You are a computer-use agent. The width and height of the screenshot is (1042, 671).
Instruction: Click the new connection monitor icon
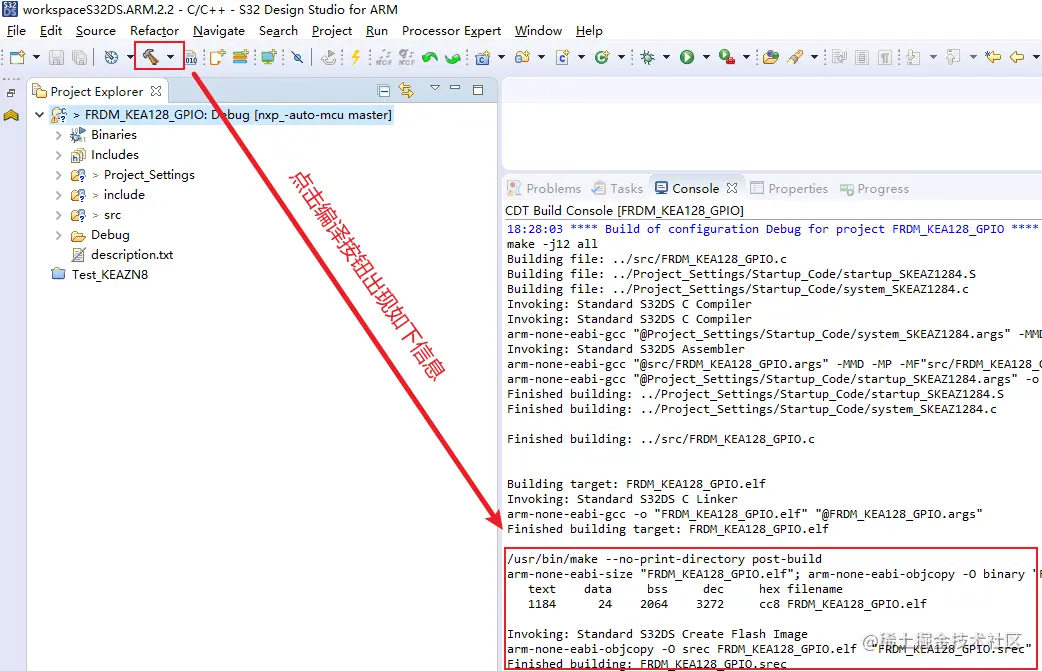pos(268,57)
